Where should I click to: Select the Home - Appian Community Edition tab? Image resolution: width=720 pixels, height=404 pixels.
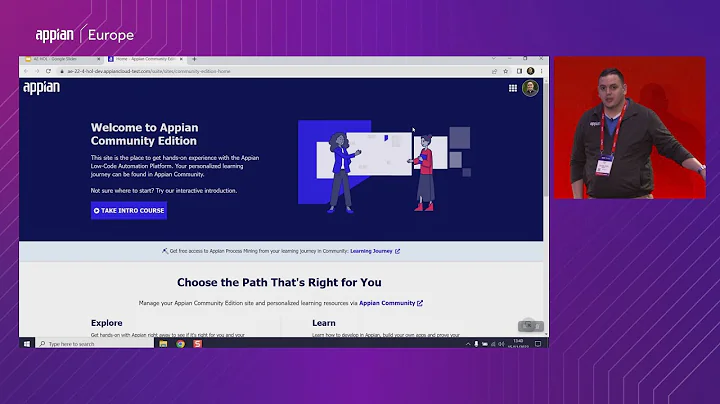[x=145, y=59]
